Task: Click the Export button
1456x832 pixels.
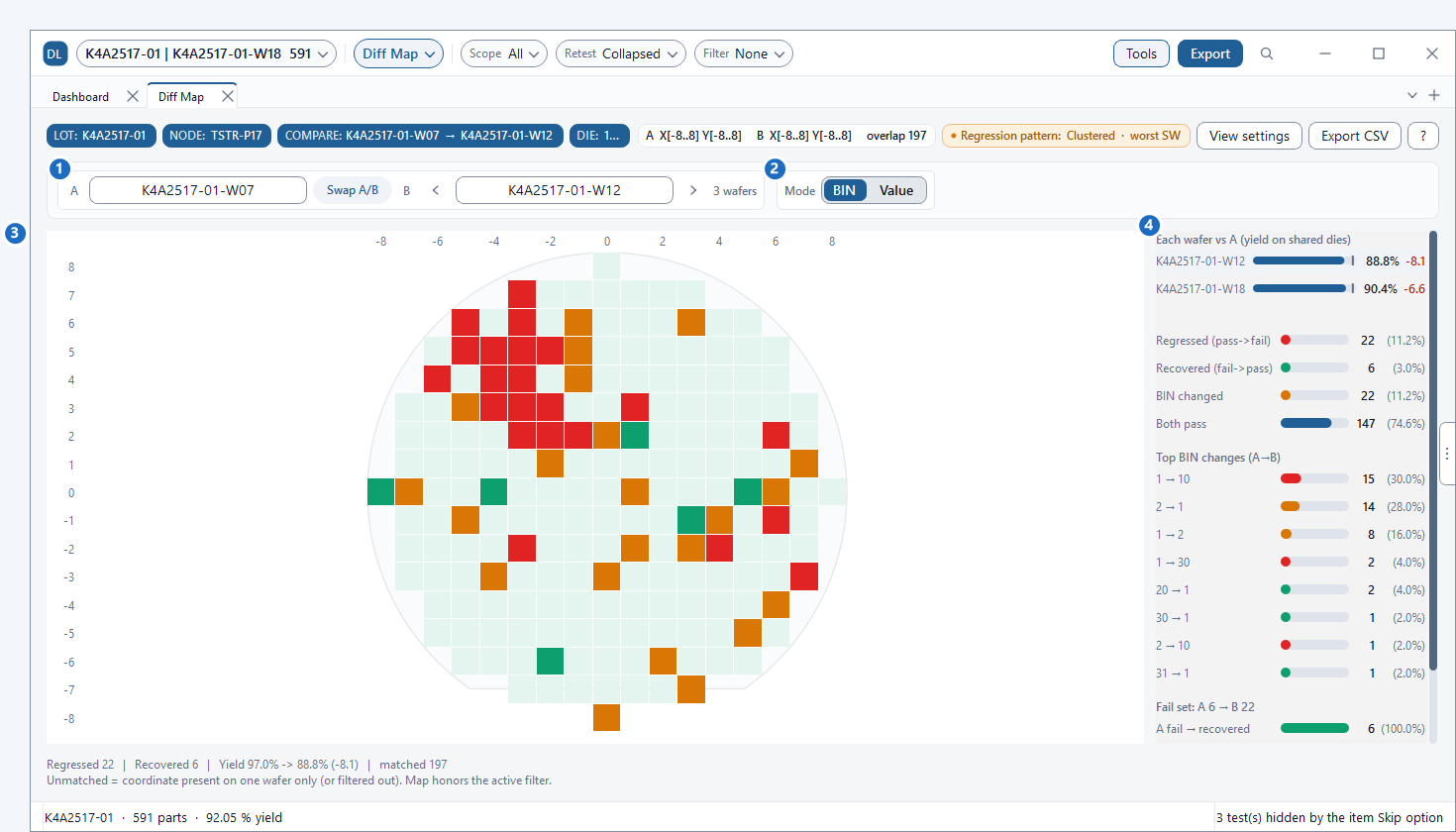Action: coord(1210,53)
